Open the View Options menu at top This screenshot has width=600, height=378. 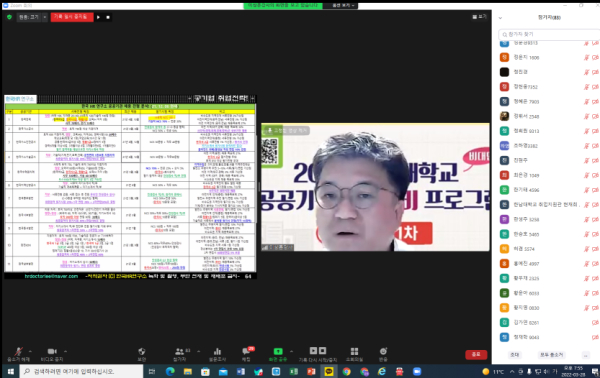(341, 5)
